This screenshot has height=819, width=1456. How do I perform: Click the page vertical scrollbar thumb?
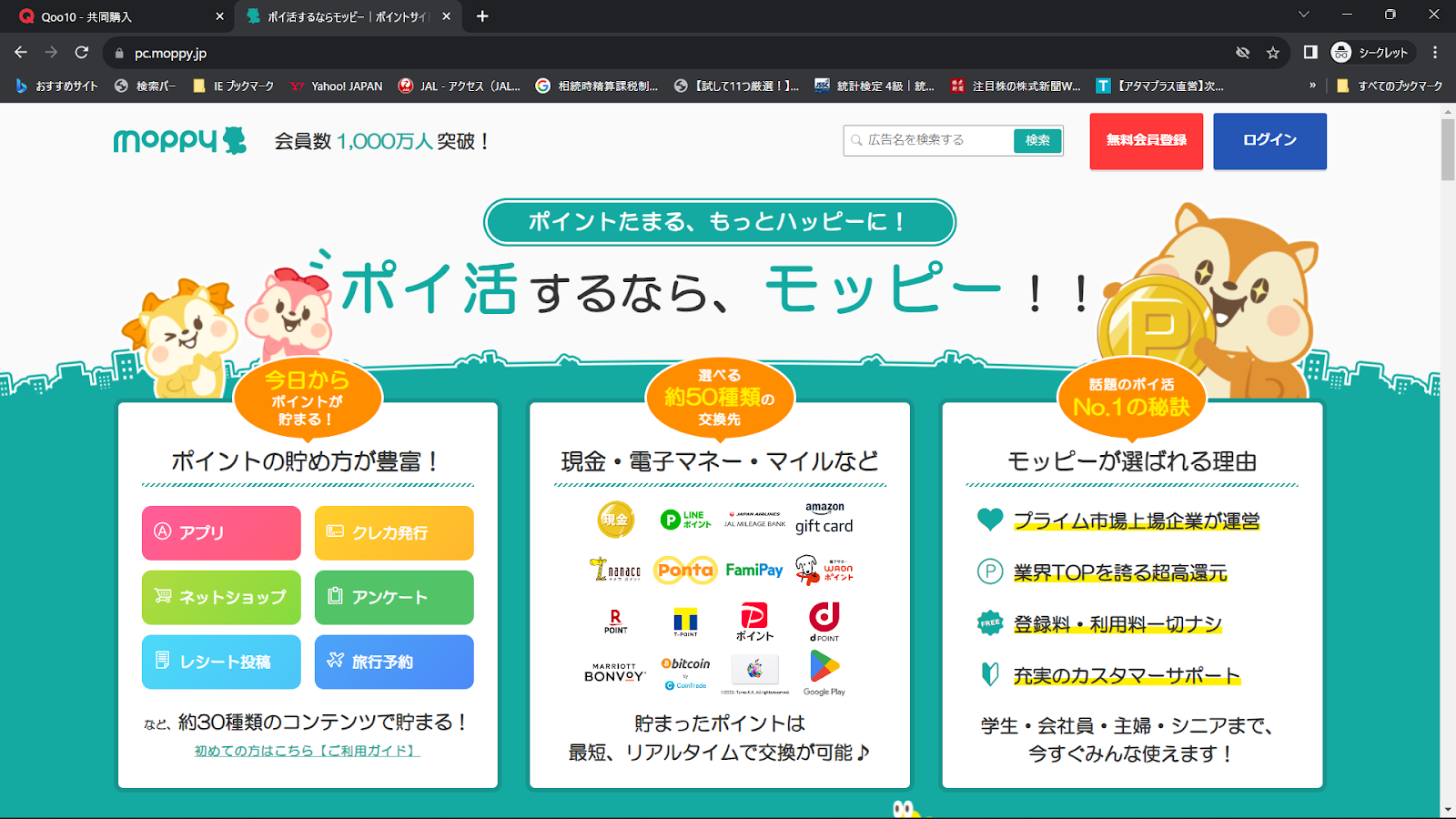point(1448,149)
